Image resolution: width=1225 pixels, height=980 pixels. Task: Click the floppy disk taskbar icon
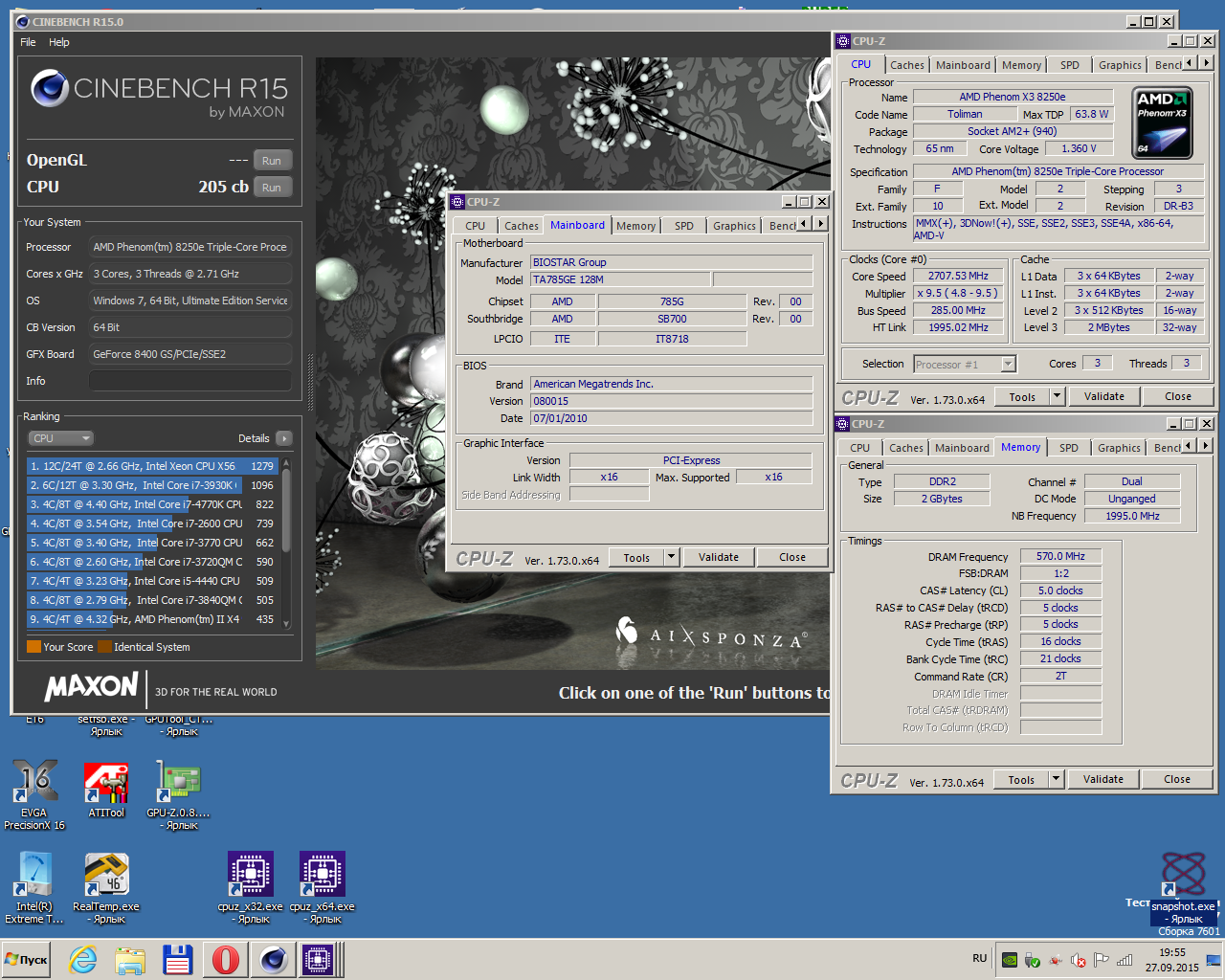[178, 959]
